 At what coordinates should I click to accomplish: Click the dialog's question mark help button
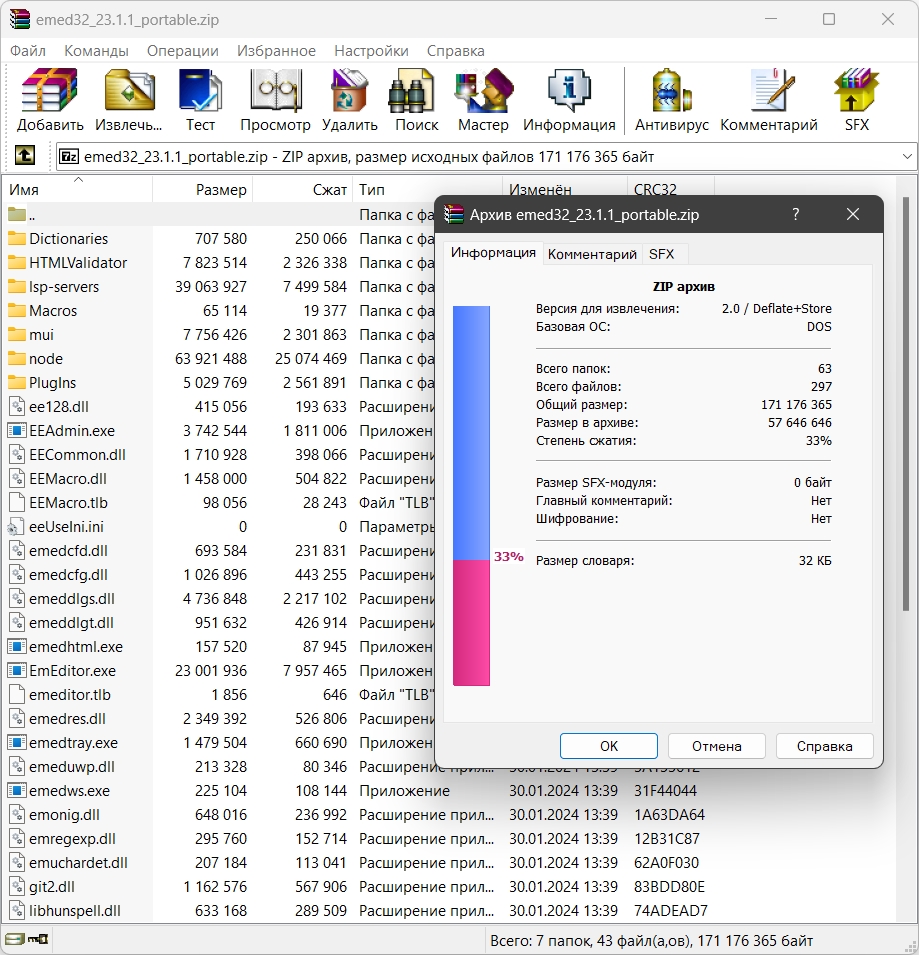[x=795, y=214]
